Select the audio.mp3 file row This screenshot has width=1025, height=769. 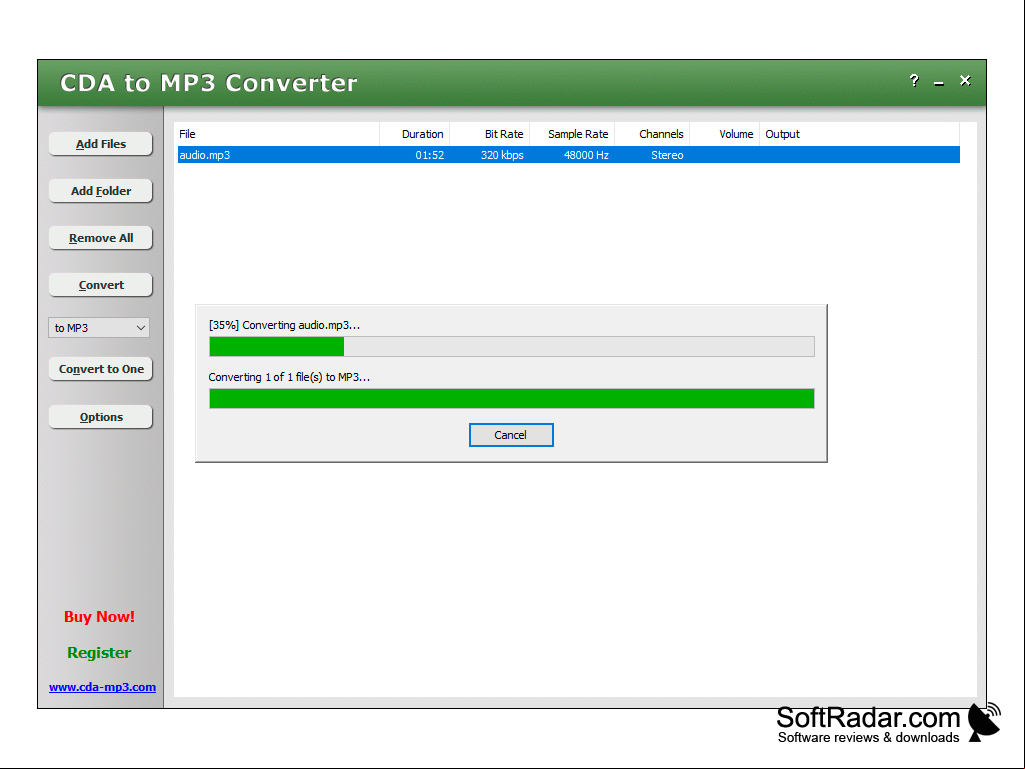pyautogui.click(x=569, y=155)
